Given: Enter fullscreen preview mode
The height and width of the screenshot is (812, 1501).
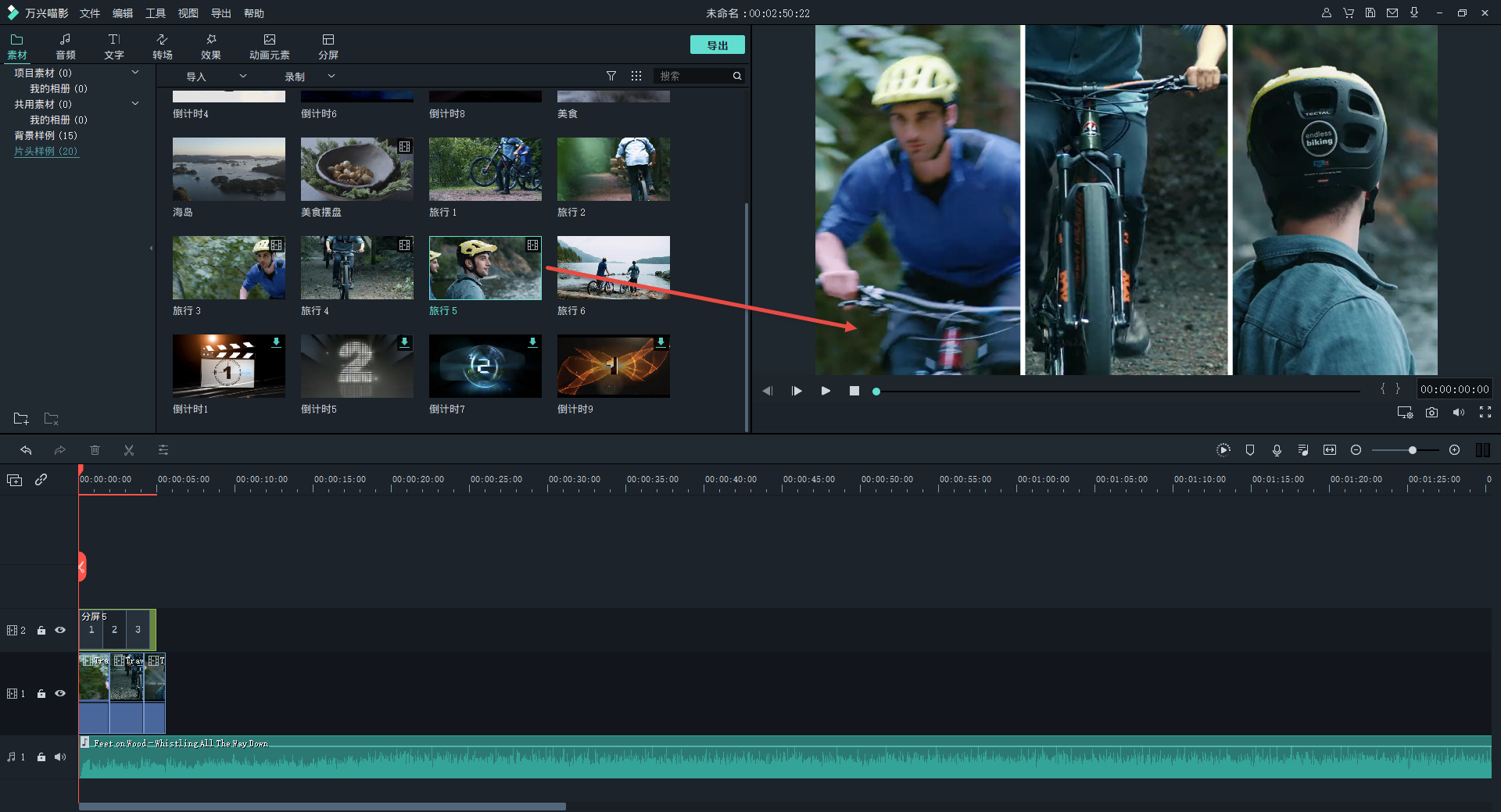Looking at the screenshot, I should click(x=1485, y=413).
